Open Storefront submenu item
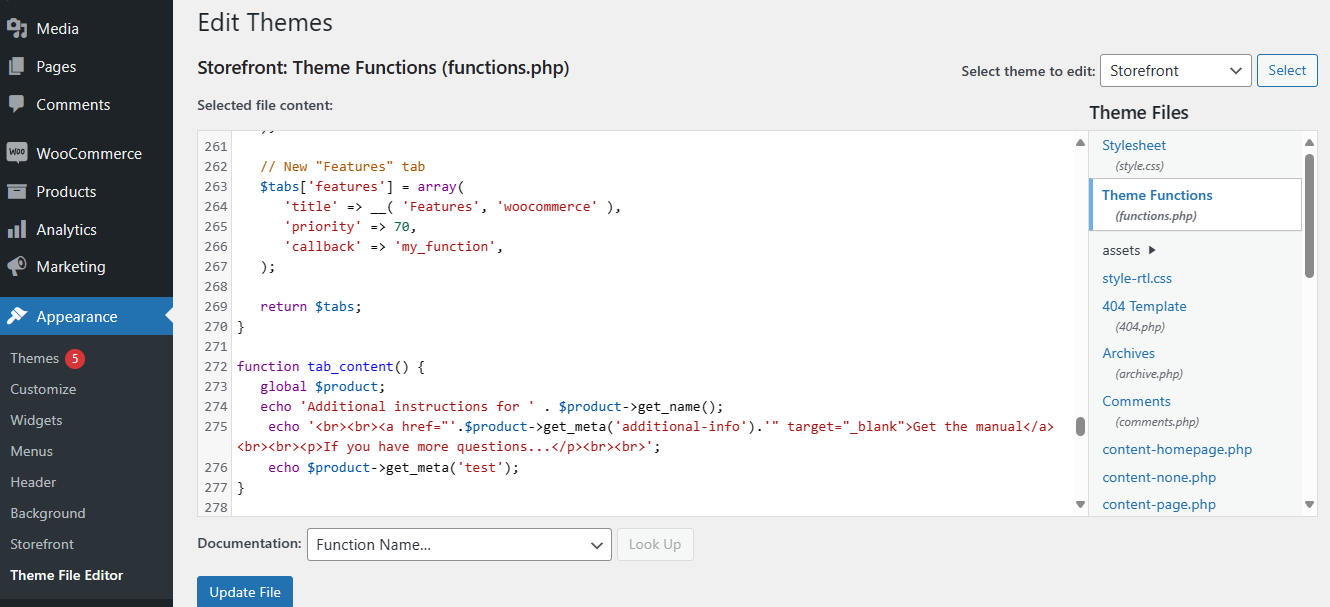The width and height of the screenshot is (1330, 607). pyautogui.click(x=42, y=544)
